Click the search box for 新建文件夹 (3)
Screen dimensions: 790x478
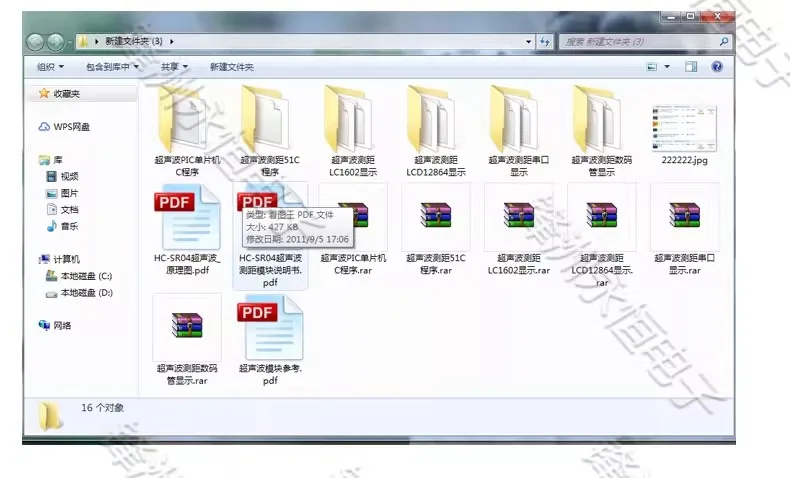click(640, 41)
